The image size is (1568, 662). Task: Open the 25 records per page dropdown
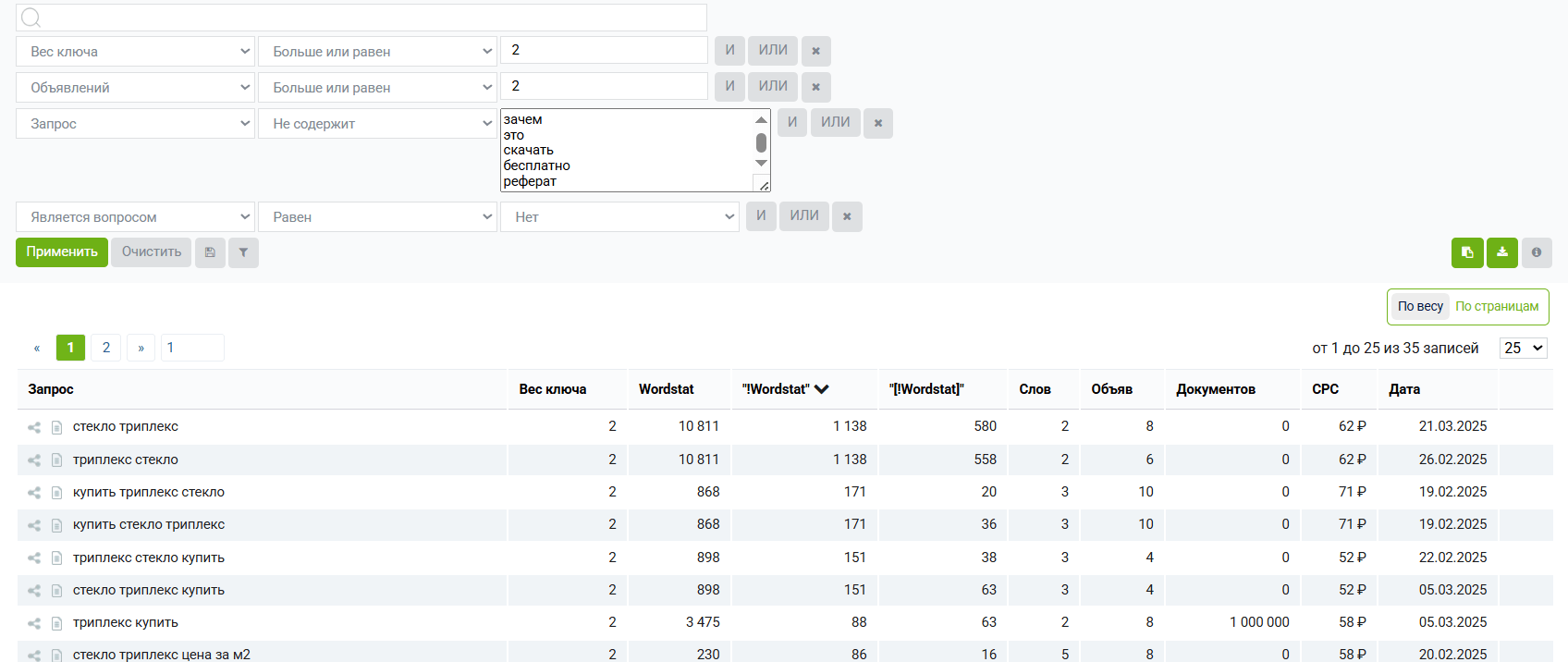tap(1523, 348)
